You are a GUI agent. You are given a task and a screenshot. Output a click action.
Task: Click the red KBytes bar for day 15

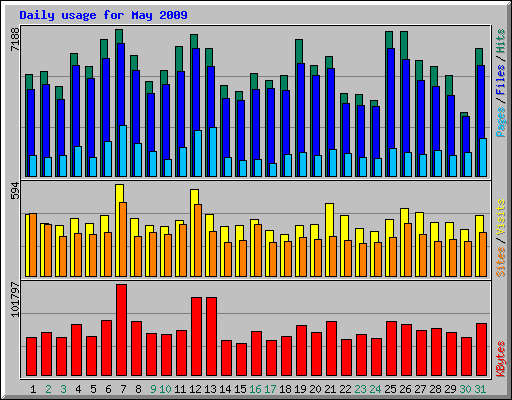pyautogui.click(x=241, y=360)
